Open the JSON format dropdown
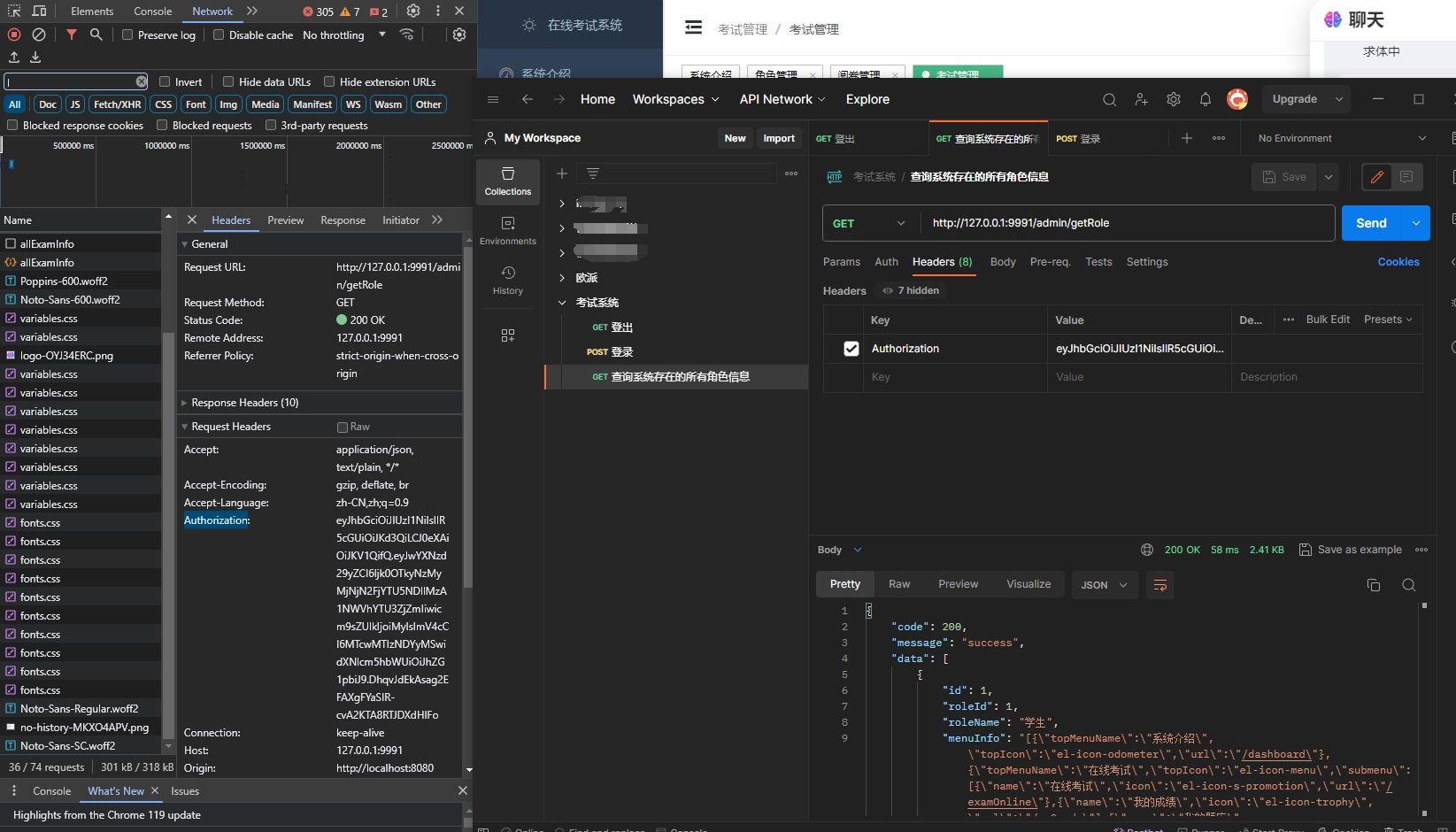This screenshot has height=832, width=1456. tap(1105, 585)
